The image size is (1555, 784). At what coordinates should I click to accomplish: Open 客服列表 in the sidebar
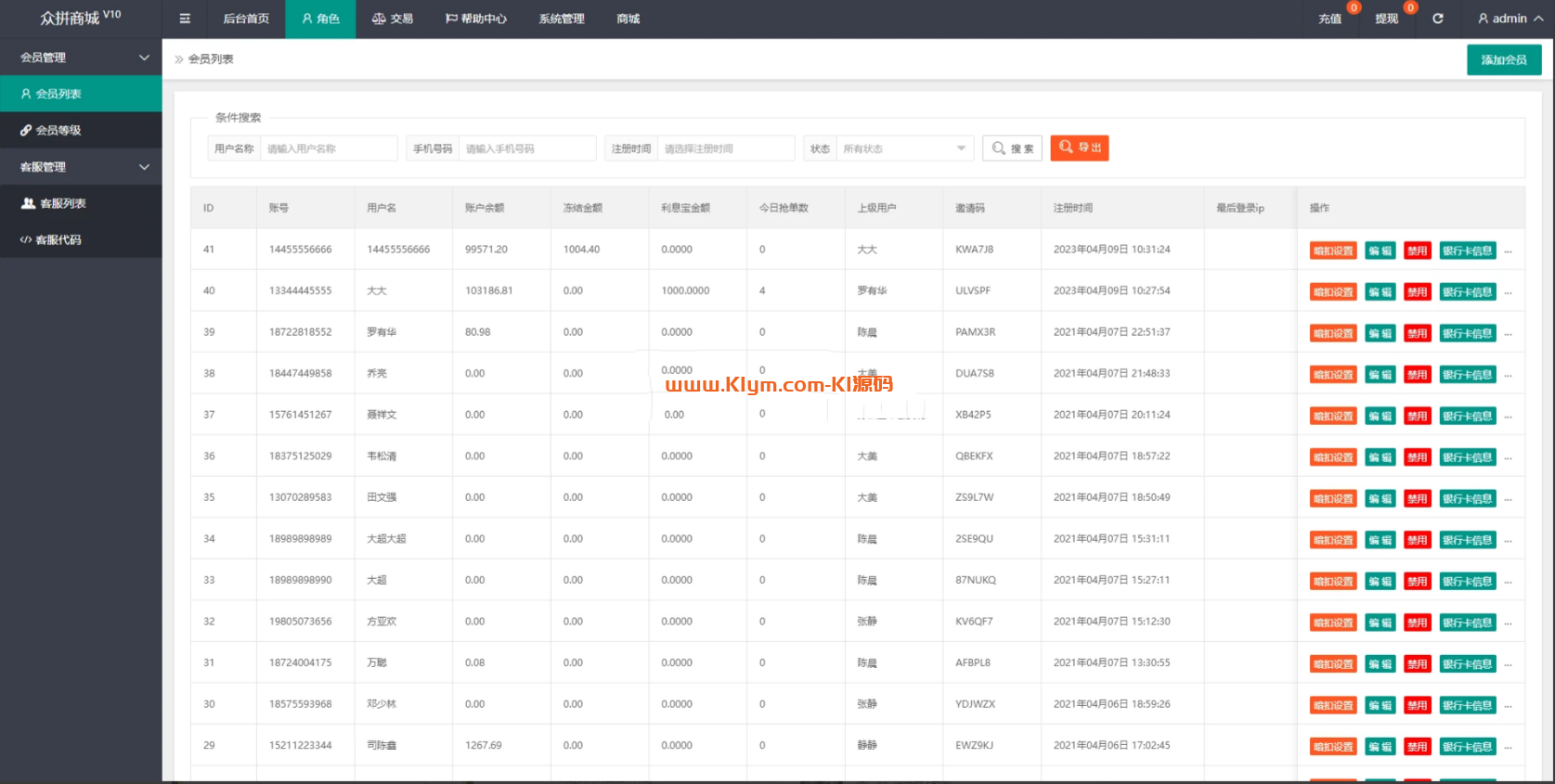(61, 203)
